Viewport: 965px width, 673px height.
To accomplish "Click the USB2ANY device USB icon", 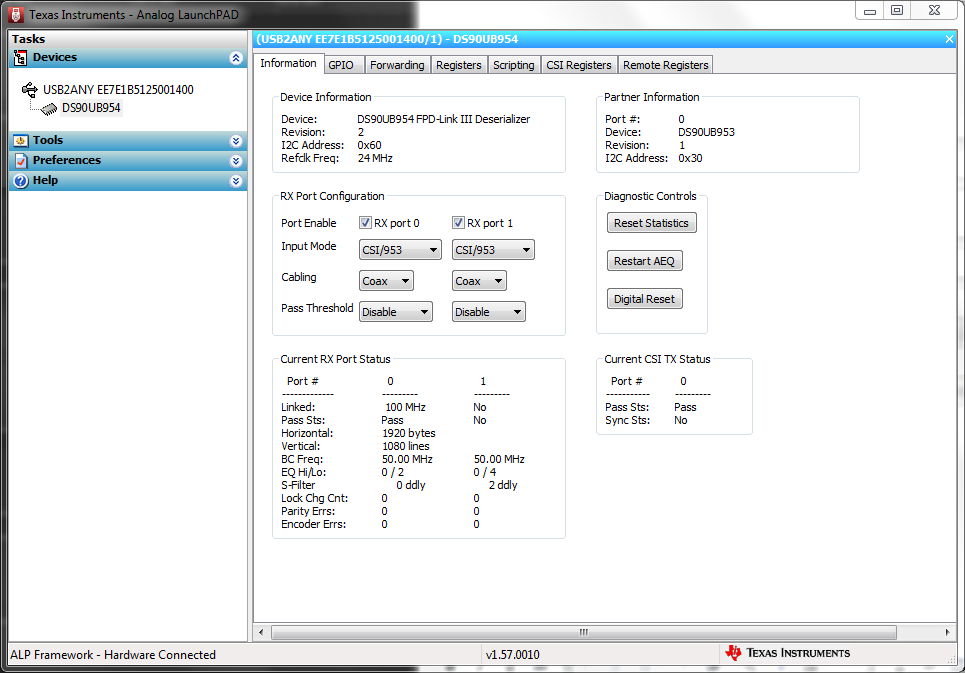I will pos(30,90).
